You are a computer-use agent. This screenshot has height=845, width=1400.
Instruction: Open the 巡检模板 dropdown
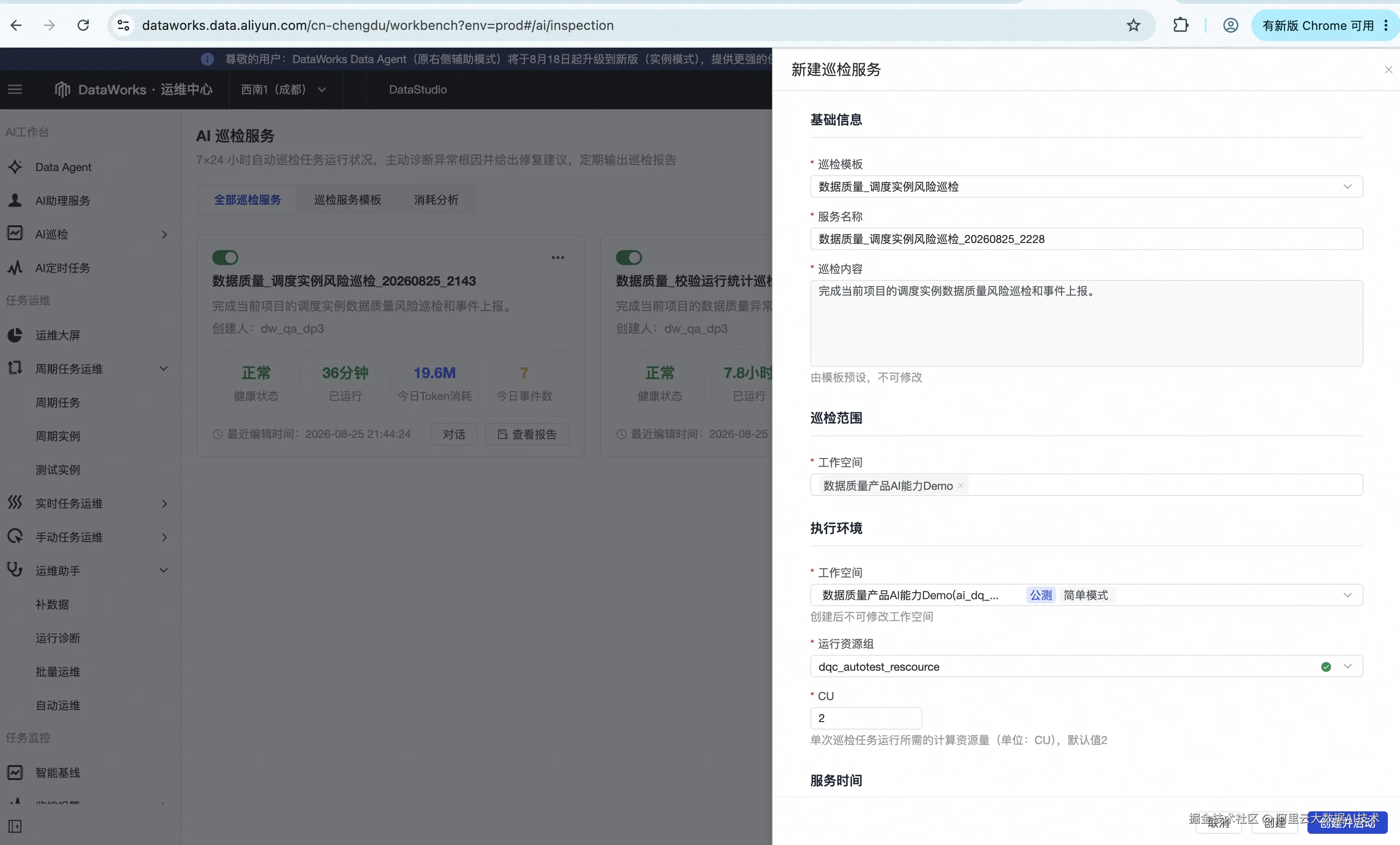1086,186
